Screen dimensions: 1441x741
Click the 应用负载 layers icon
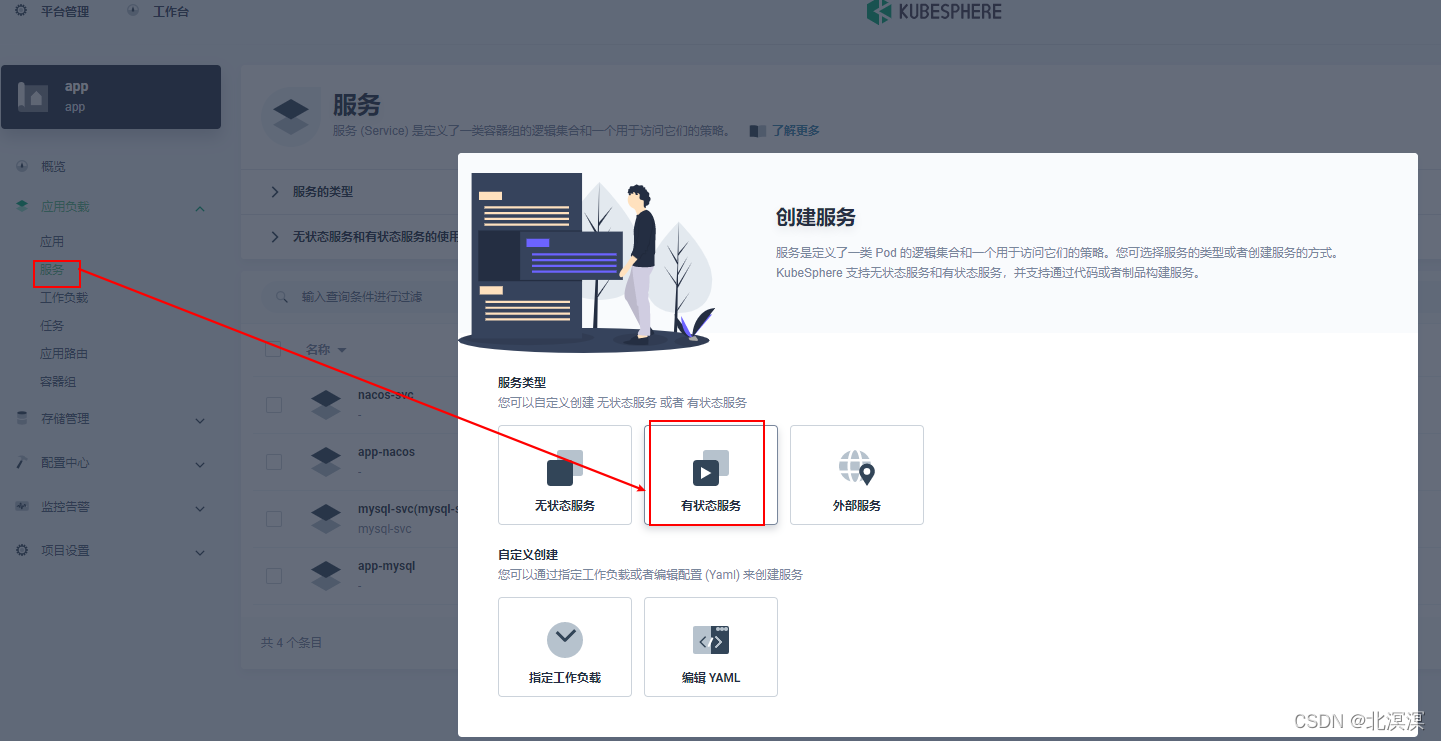(x=22, y=206)
